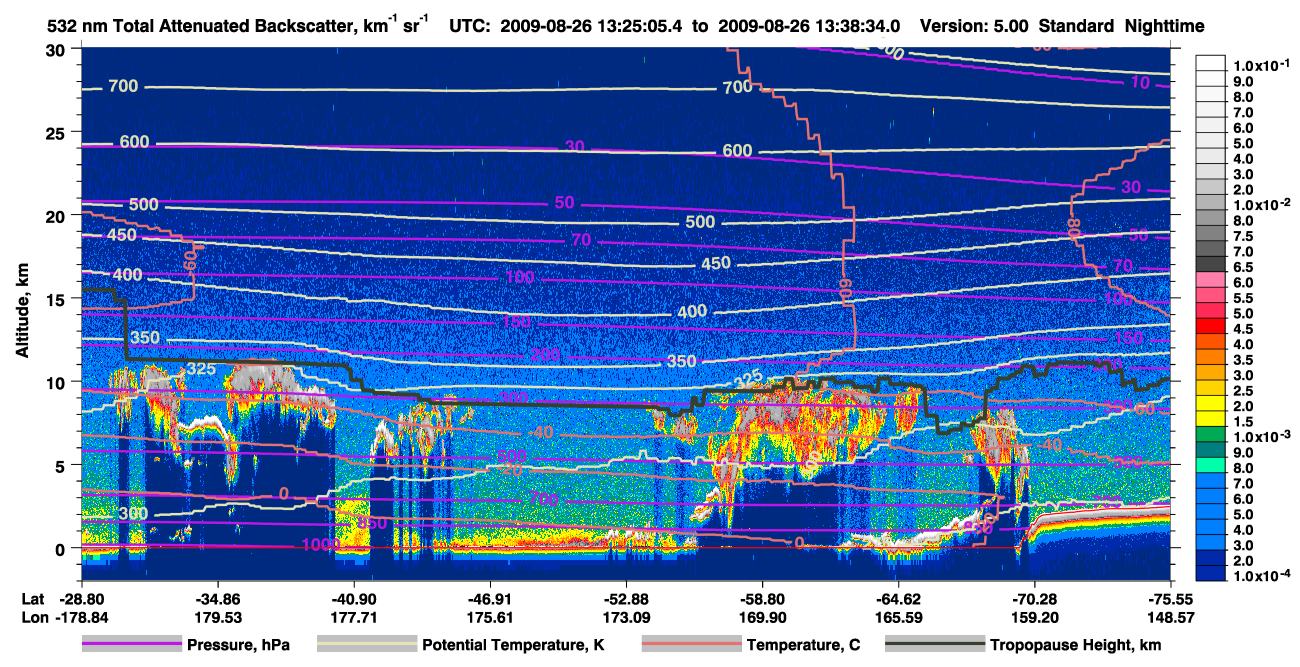Click the colorbar label '1.0x10-2'
1300x667 pixels.
(1261, 204)
